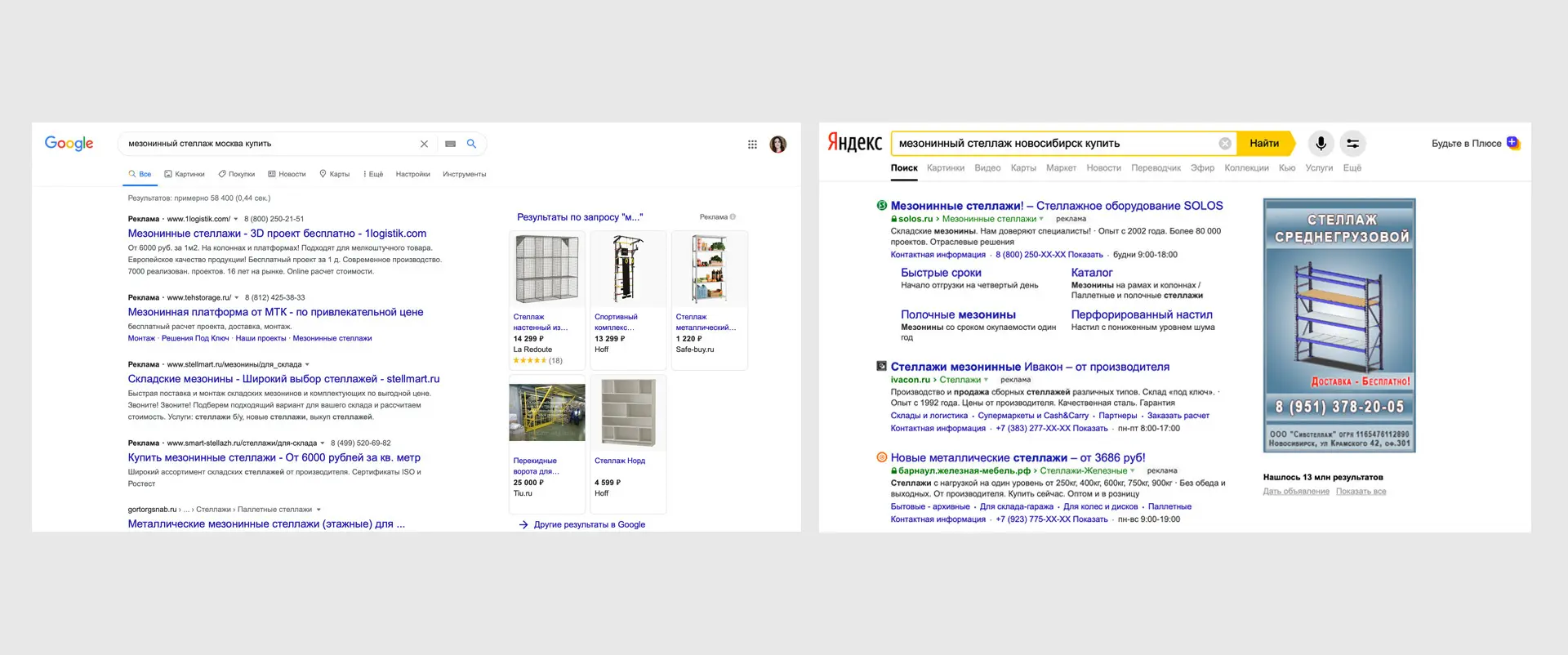Open Google's Инструменты menu
1568x655 pixels.
coord(464,174)
